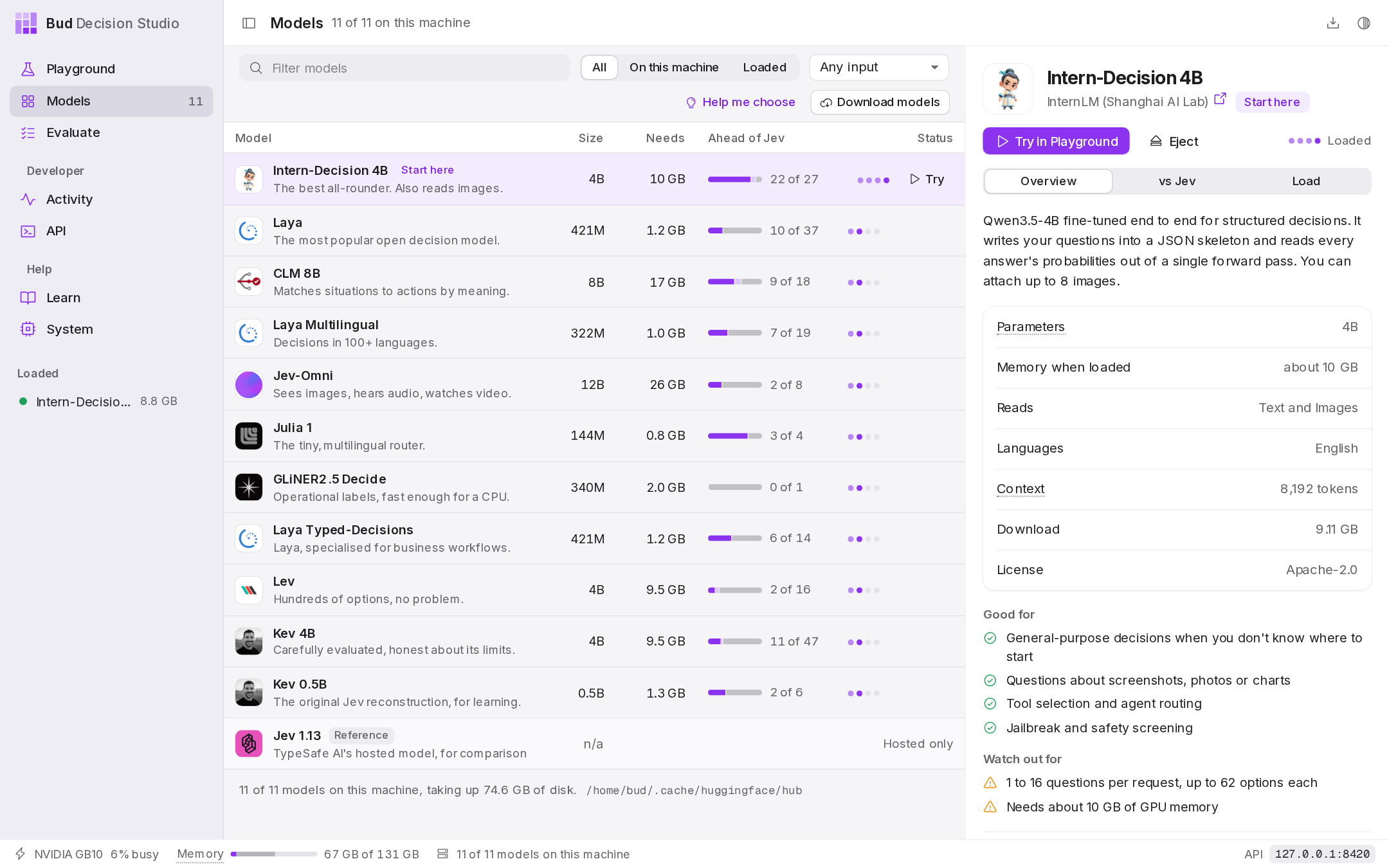
Task: Click the API address 127.0.0.1:8420
Action: click(x=1322, y=854)
